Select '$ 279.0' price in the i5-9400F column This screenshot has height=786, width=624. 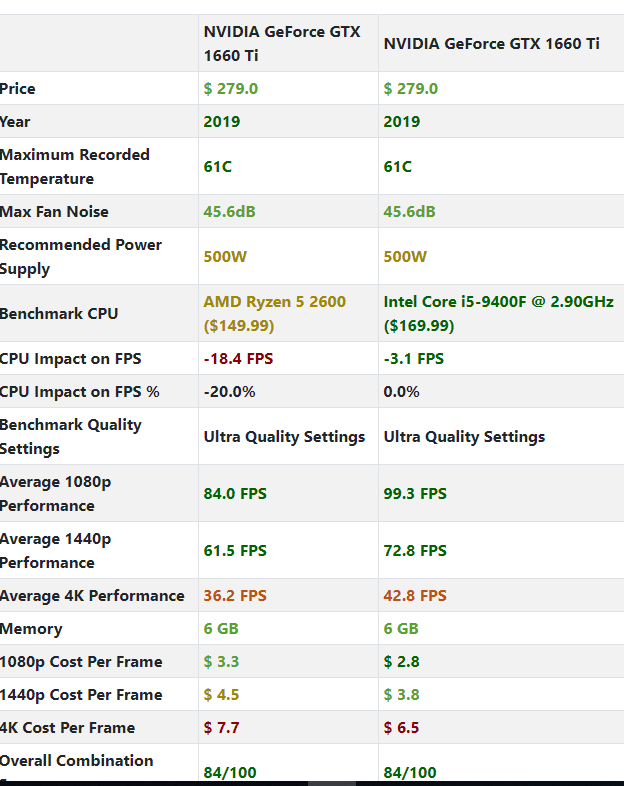pos(411,89)
